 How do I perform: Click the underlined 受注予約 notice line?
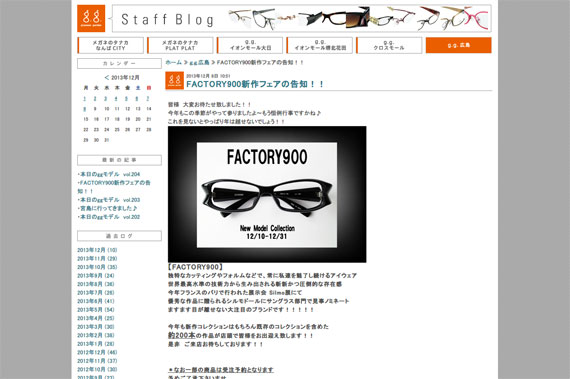coord(221,370)
